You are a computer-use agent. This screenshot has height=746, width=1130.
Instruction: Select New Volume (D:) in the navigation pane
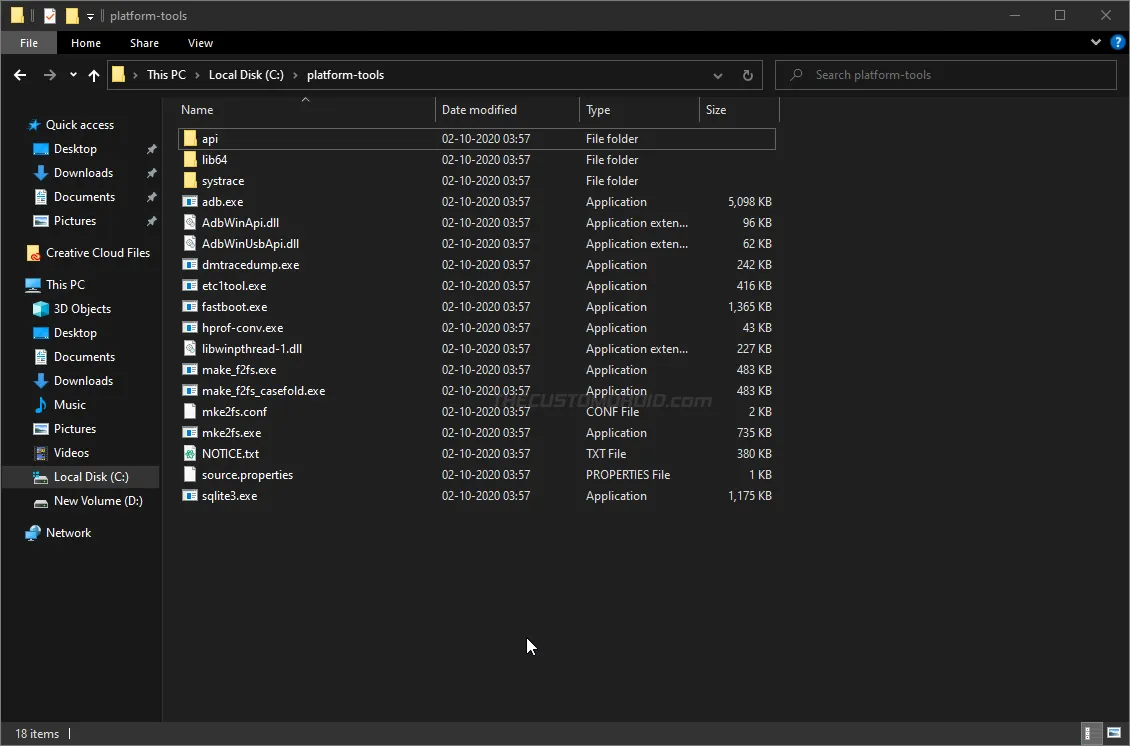[x=98, y=500]
